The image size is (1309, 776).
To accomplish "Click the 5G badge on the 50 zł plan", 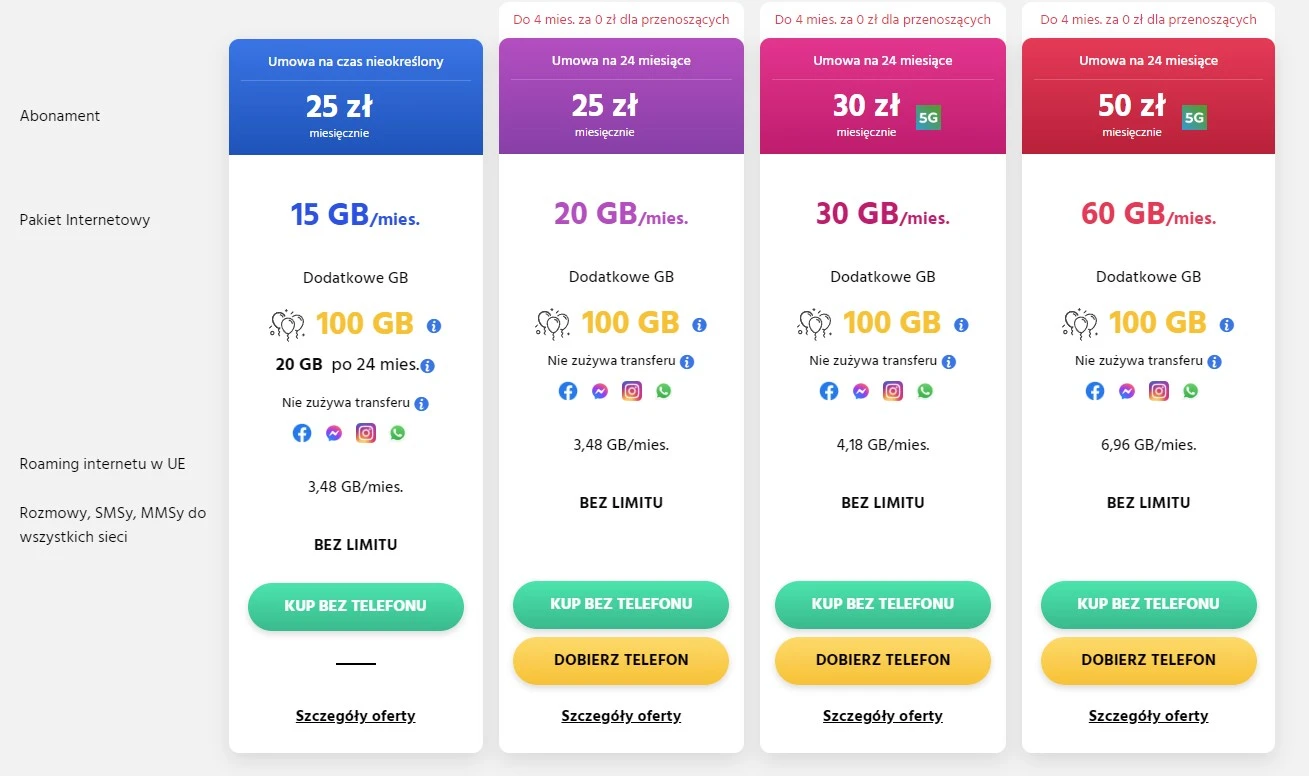I will point(1194,117).
